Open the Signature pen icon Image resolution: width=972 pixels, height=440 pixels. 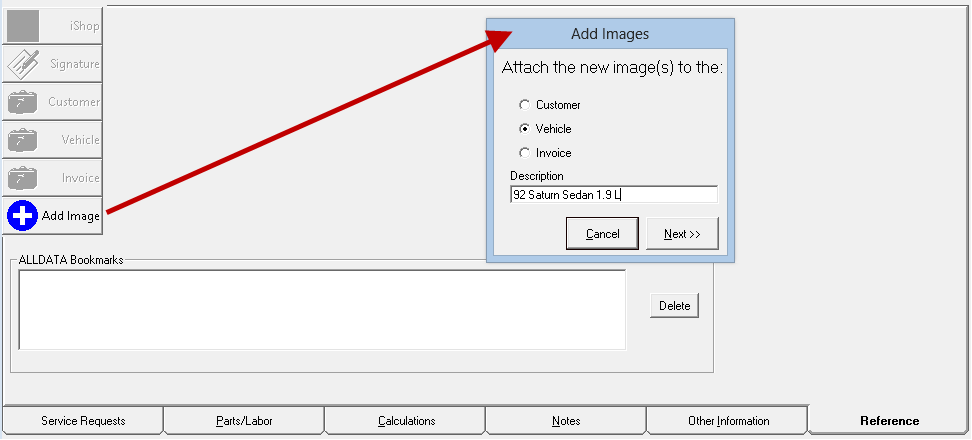[x=23, y=64]
